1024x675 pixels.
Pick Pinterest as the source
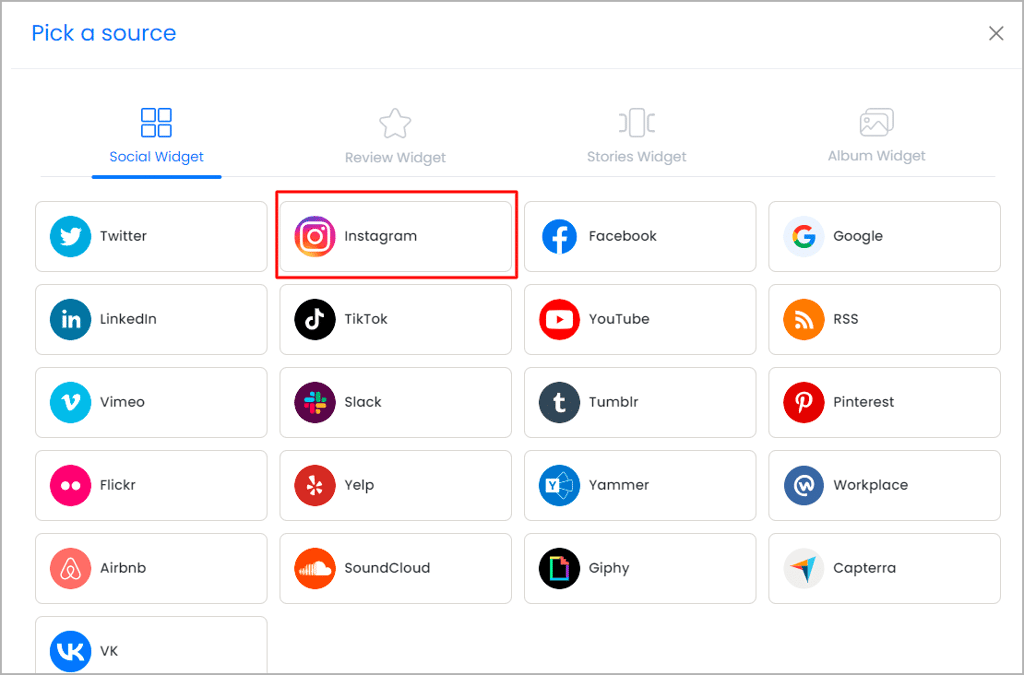(884, 402)
